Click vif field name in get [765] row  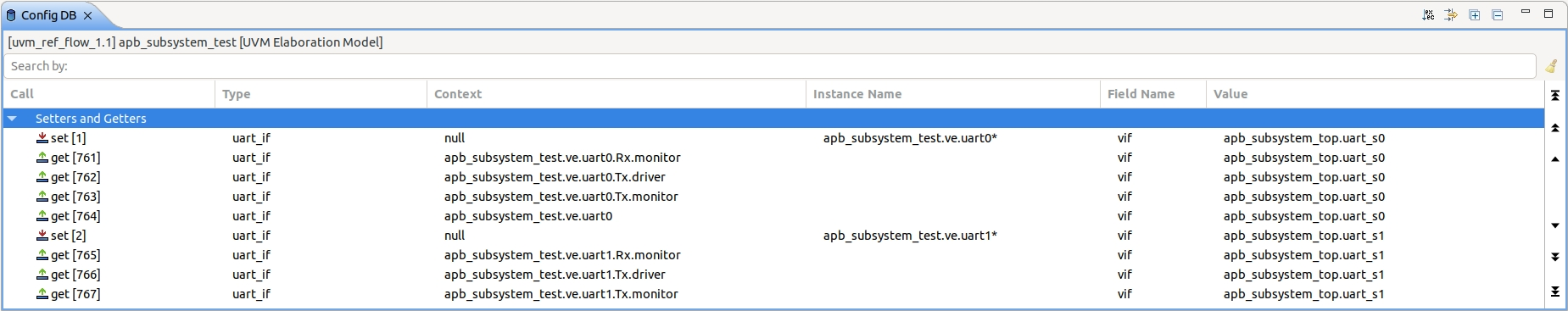pyautogui.click(x=1124, y=255)
